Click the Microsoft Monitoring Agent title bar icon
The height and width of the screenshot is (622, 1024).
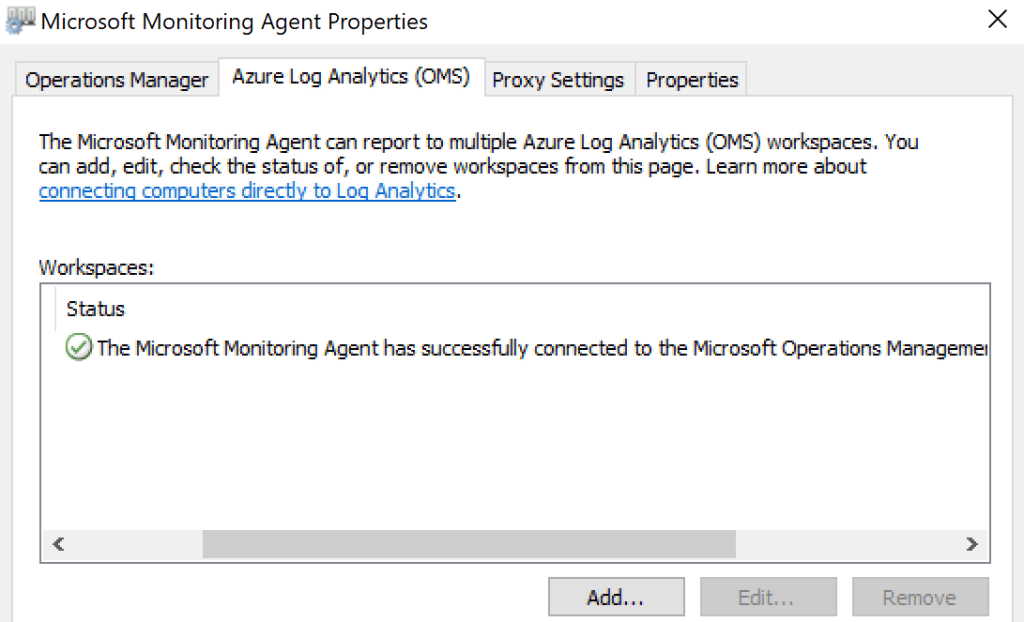point(21,19)
